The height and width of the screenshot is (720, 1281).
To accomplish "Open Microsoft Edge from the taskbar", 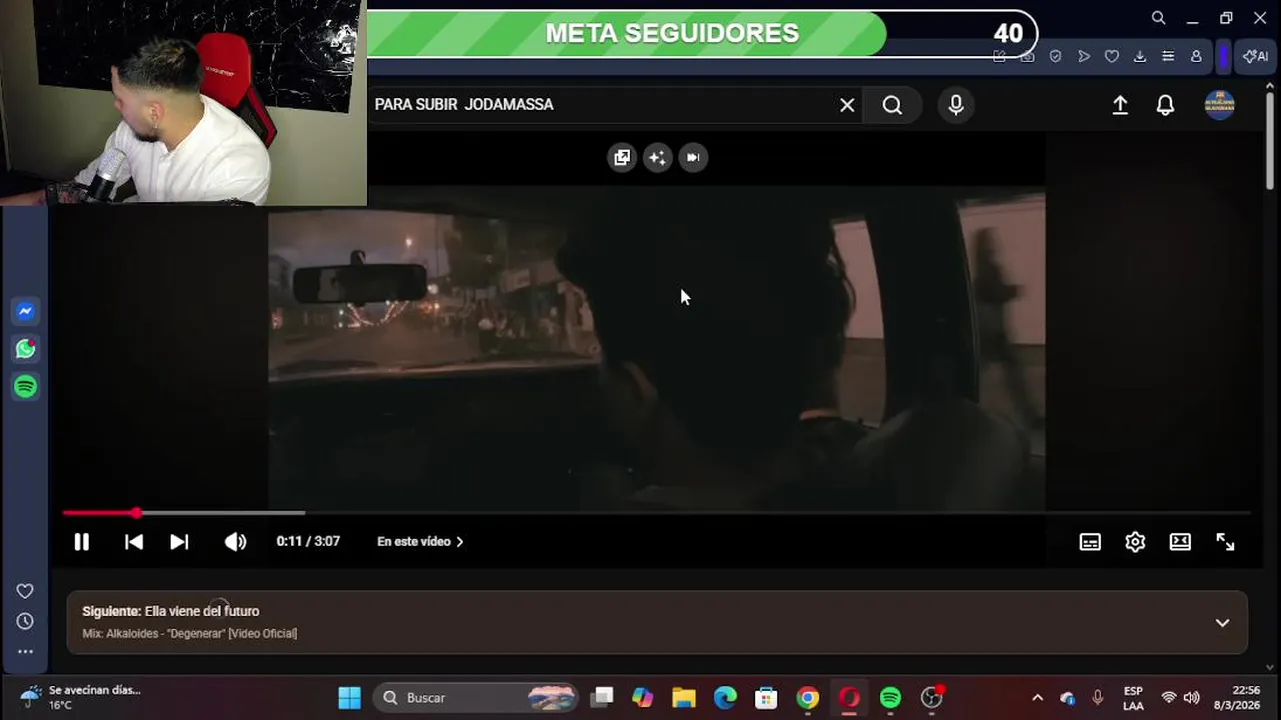I will pos(725,698).
